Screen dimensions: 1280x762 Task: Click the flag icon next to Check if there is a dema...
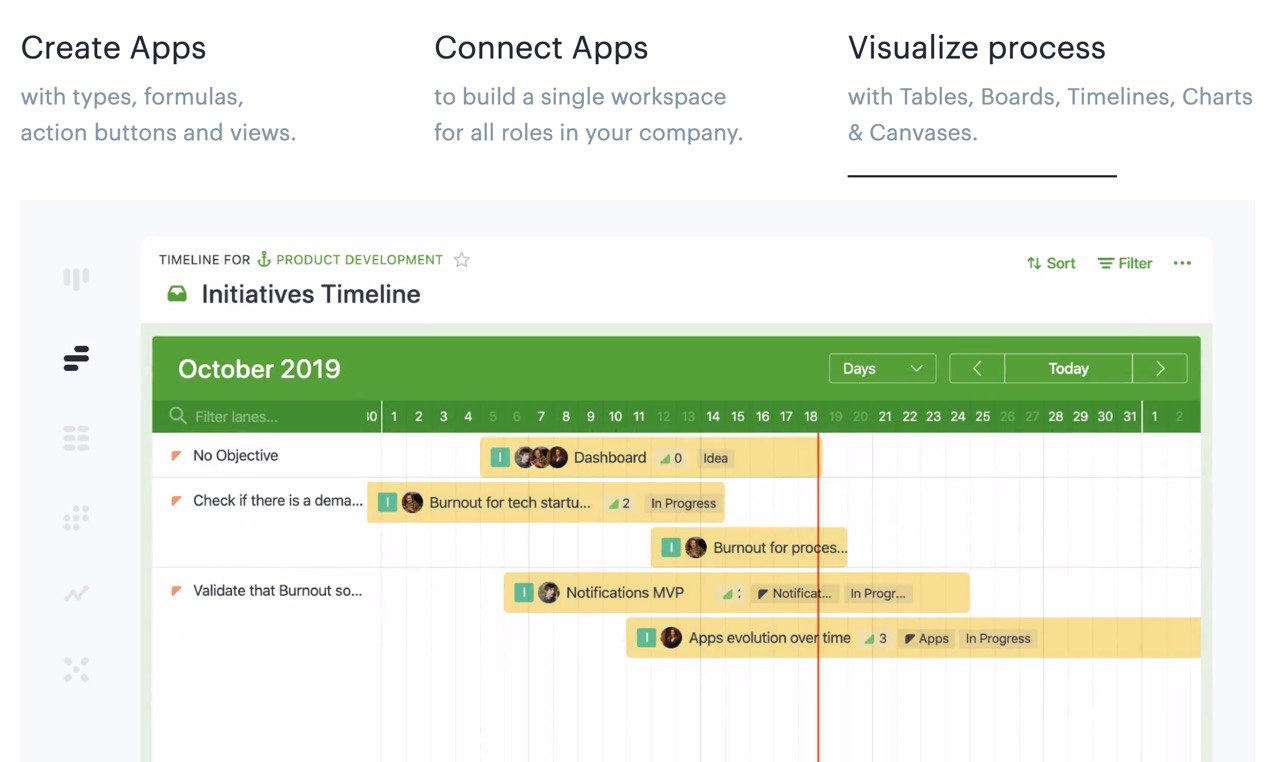click(x=176, y=501)
